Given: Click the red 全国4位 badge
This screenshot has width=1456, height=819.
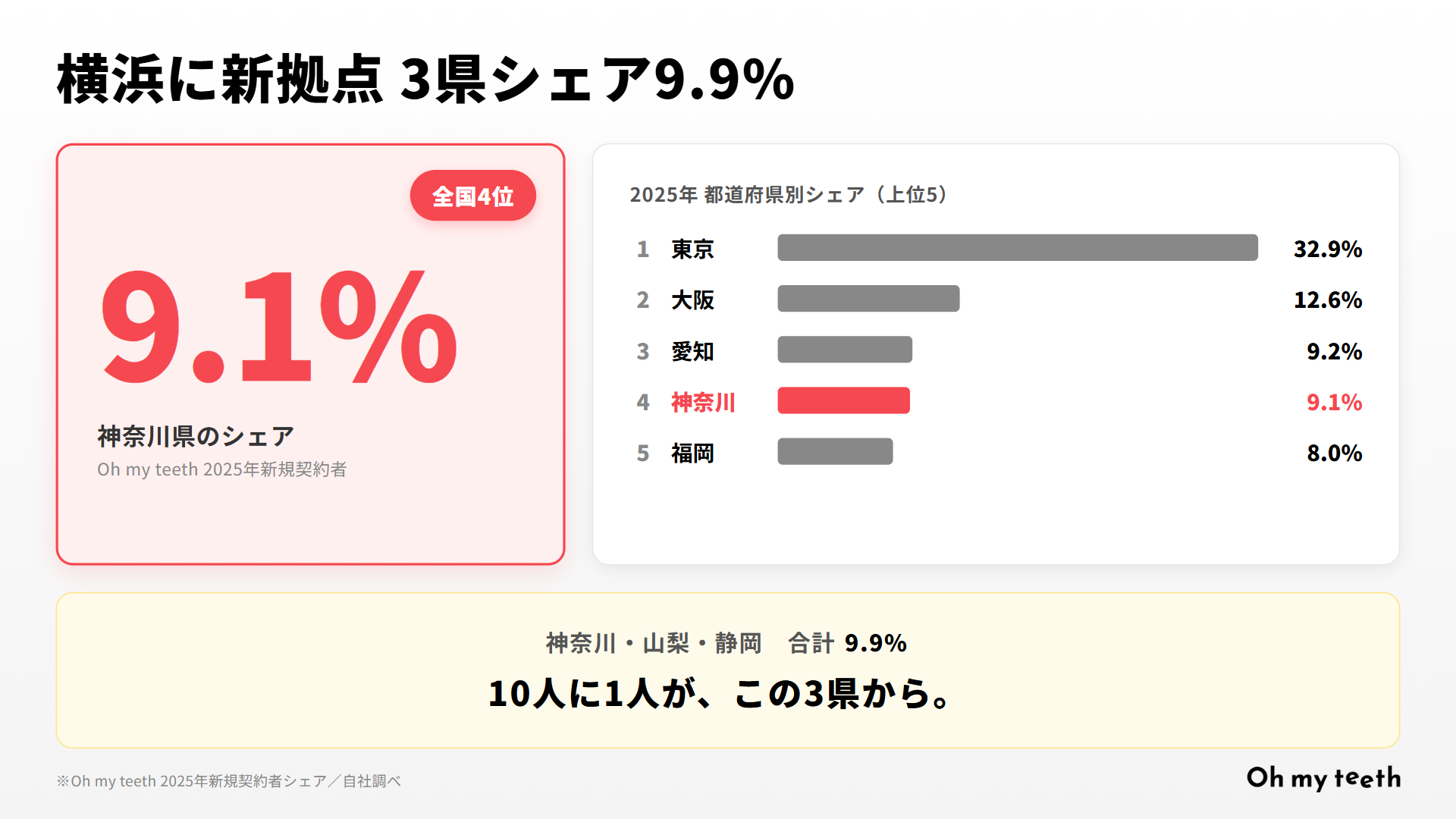Looking at the screenshot, I should click(473, 196).
